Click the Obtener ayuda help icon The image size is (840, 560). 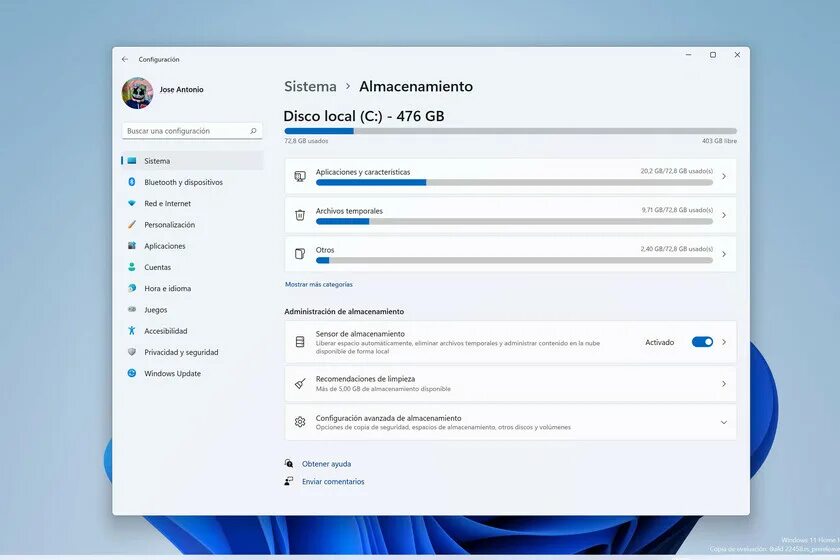(x=289, y=464)
